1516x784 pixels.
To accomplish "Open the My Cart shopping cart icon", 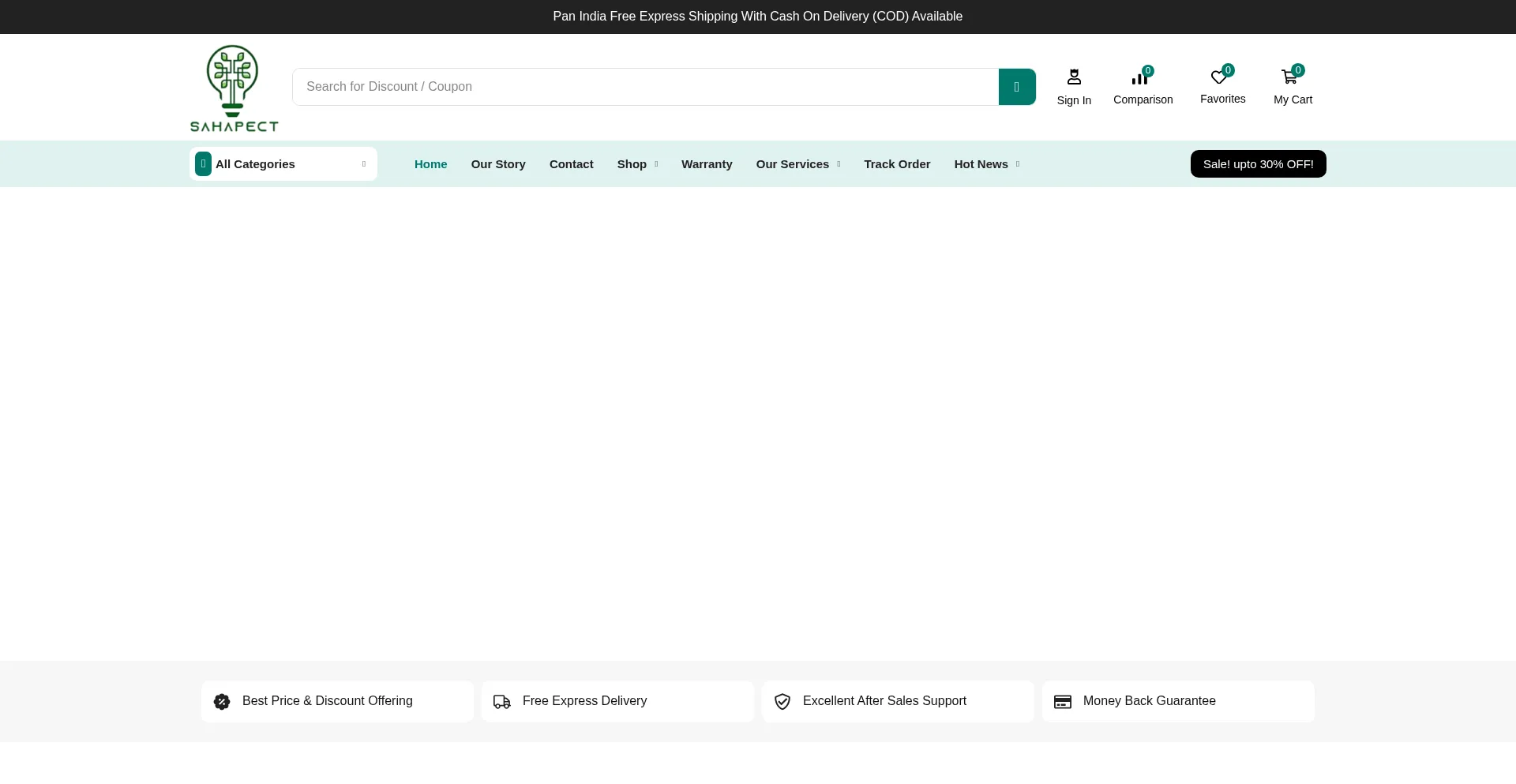I will (x=1289, y=77).
